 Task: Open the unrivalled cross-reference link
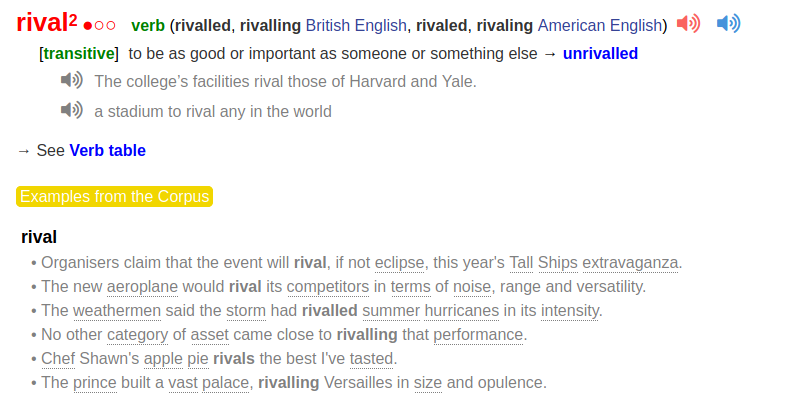pos(600,54)
